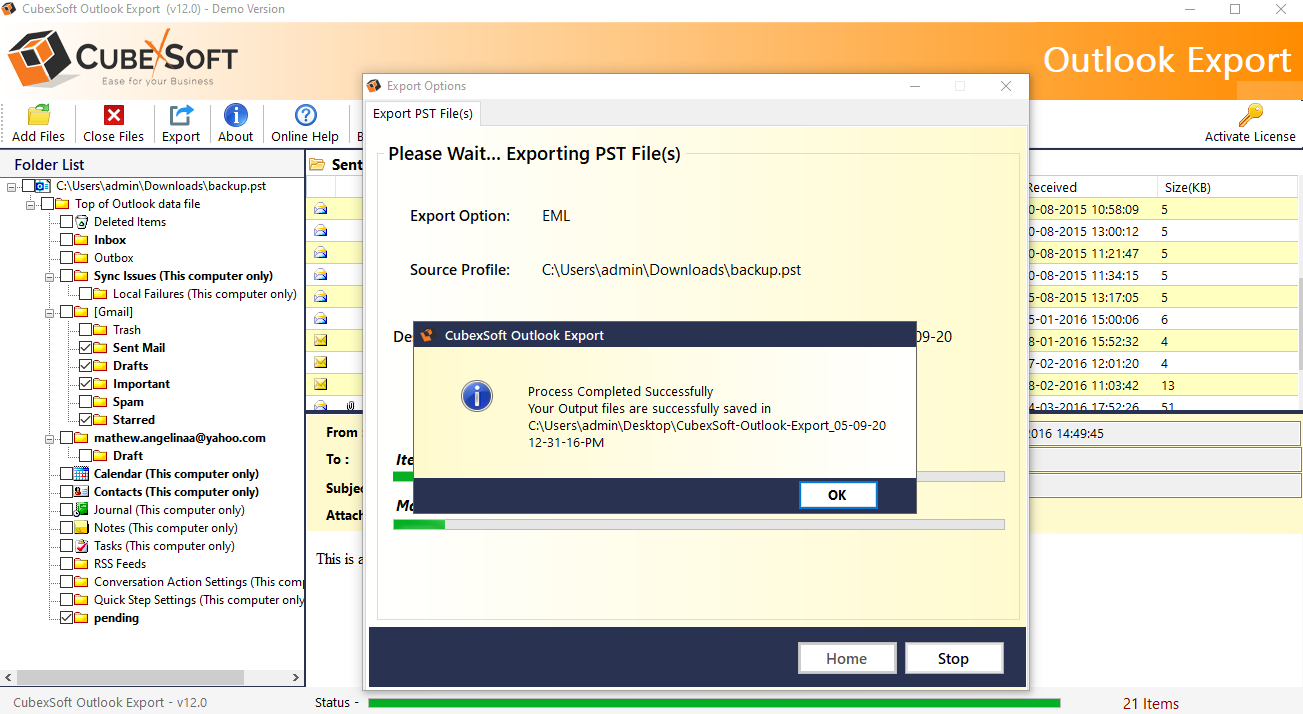
Task: Check the Outbox checkbox
Action: pyautogui.click(x=66, y=258)
